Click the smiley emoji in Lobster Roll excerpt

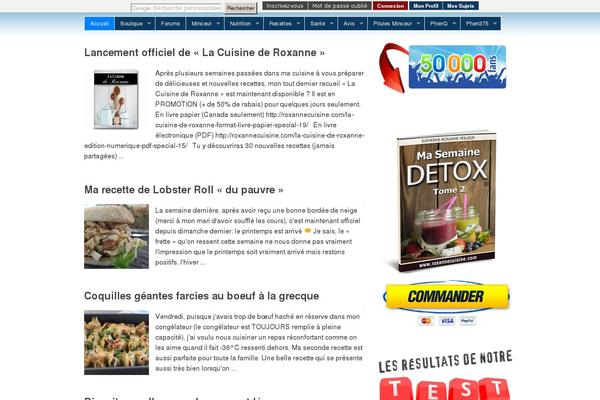[307, 231]
